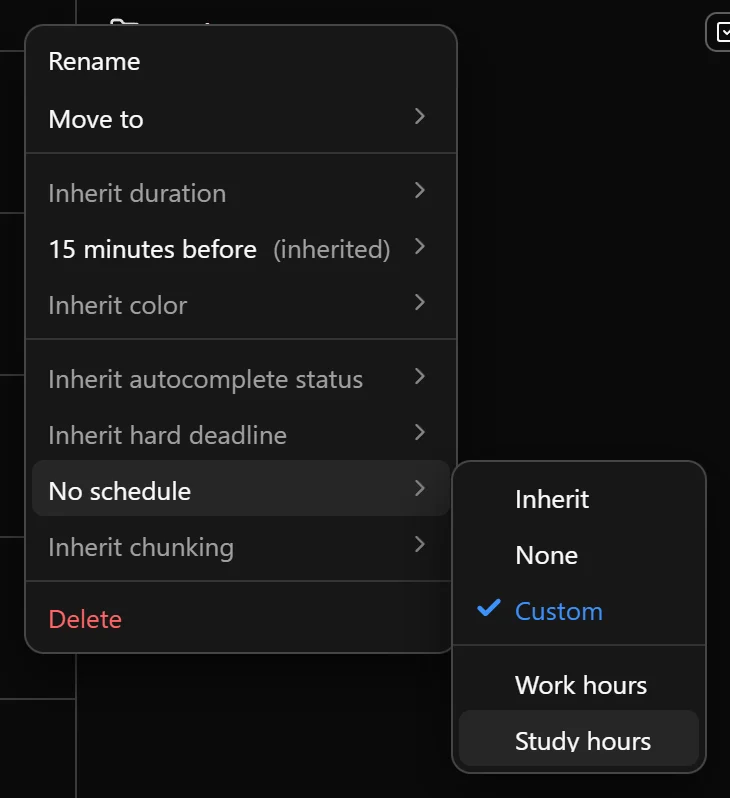Open the Inherit chunking submenu

240,547
